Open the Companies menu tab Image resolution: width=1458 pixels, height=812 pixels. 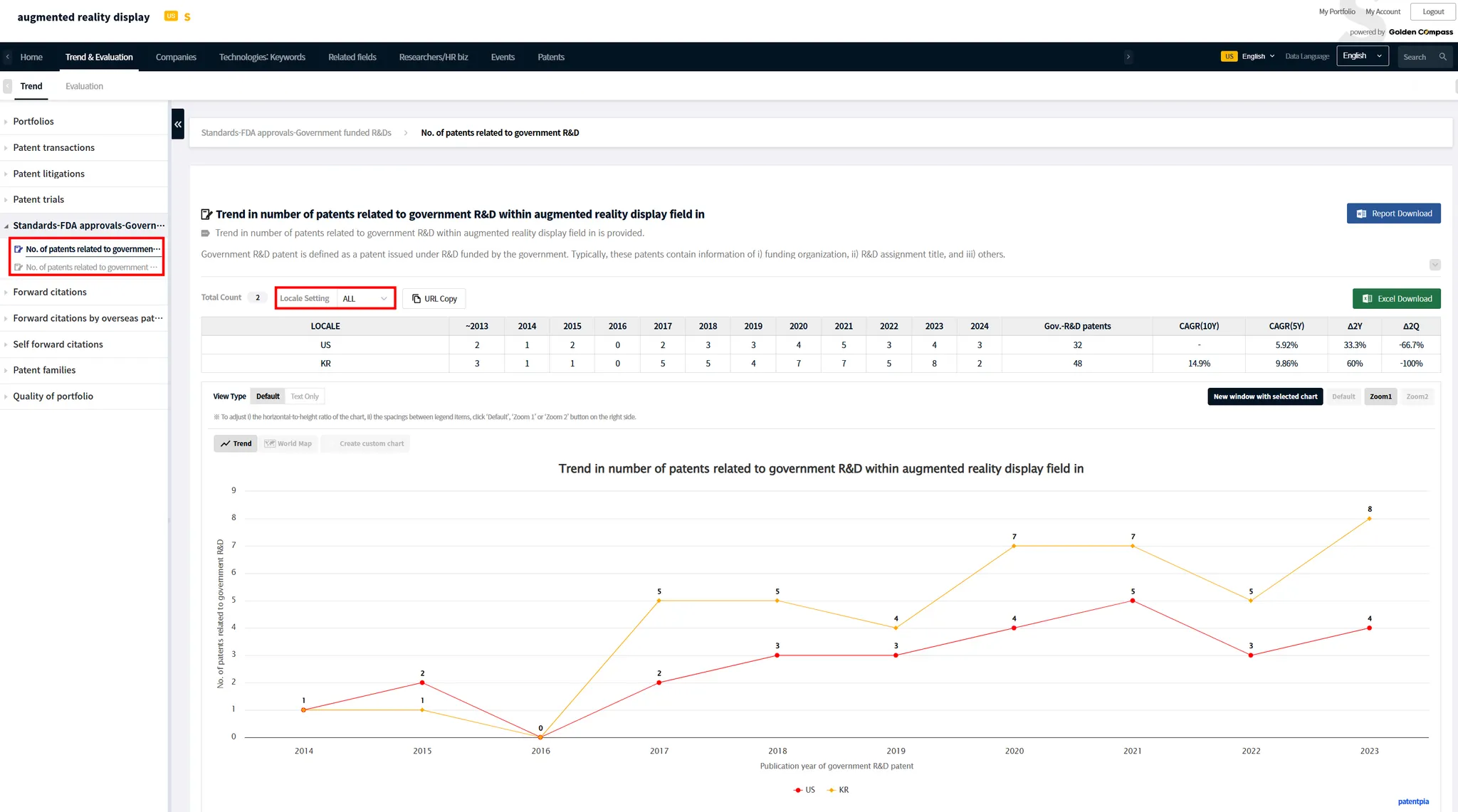click(176, 57)
